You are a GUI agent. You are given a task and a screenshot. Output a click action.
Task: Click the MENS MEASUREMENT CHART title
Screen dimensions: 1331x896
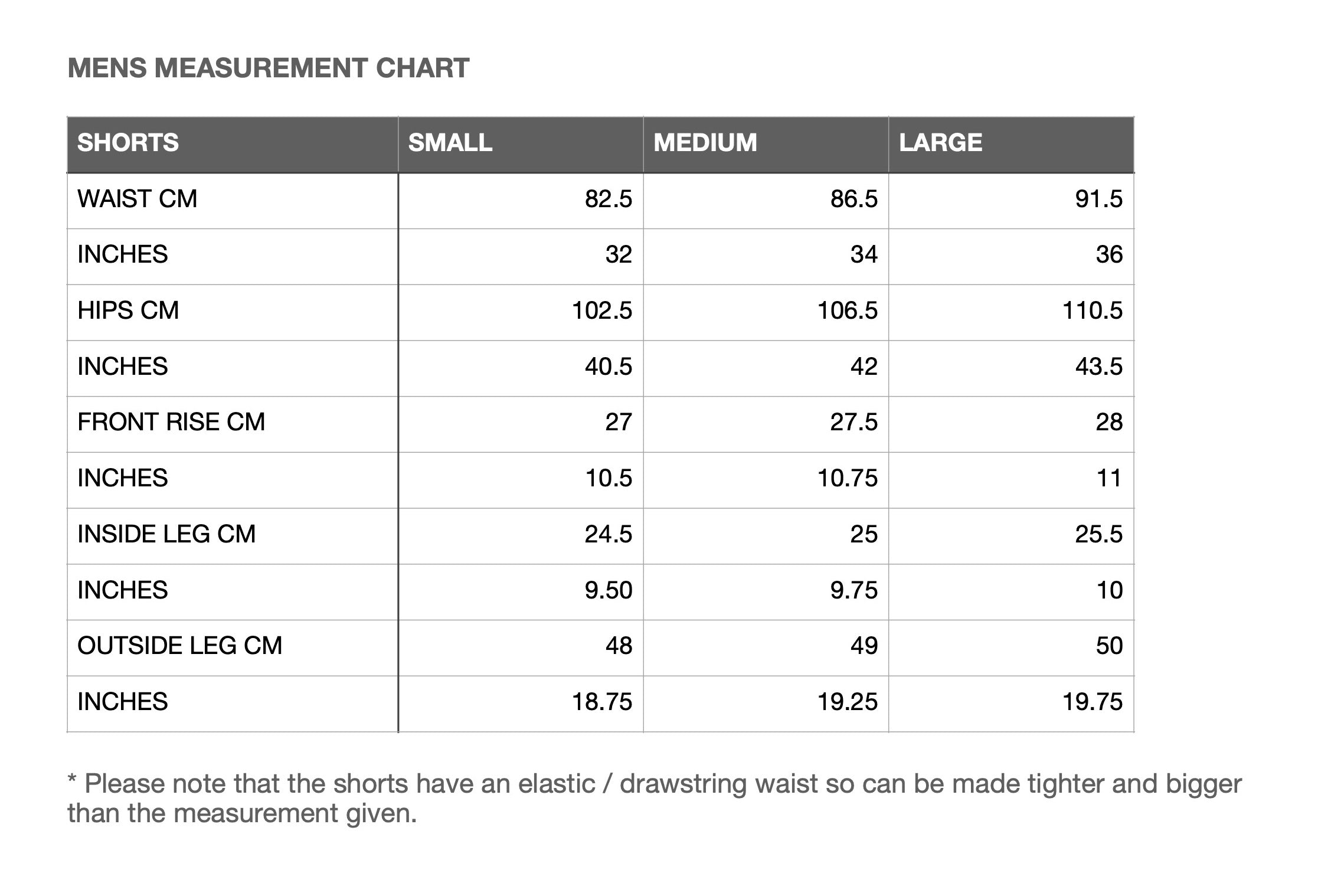pos(269,68)
